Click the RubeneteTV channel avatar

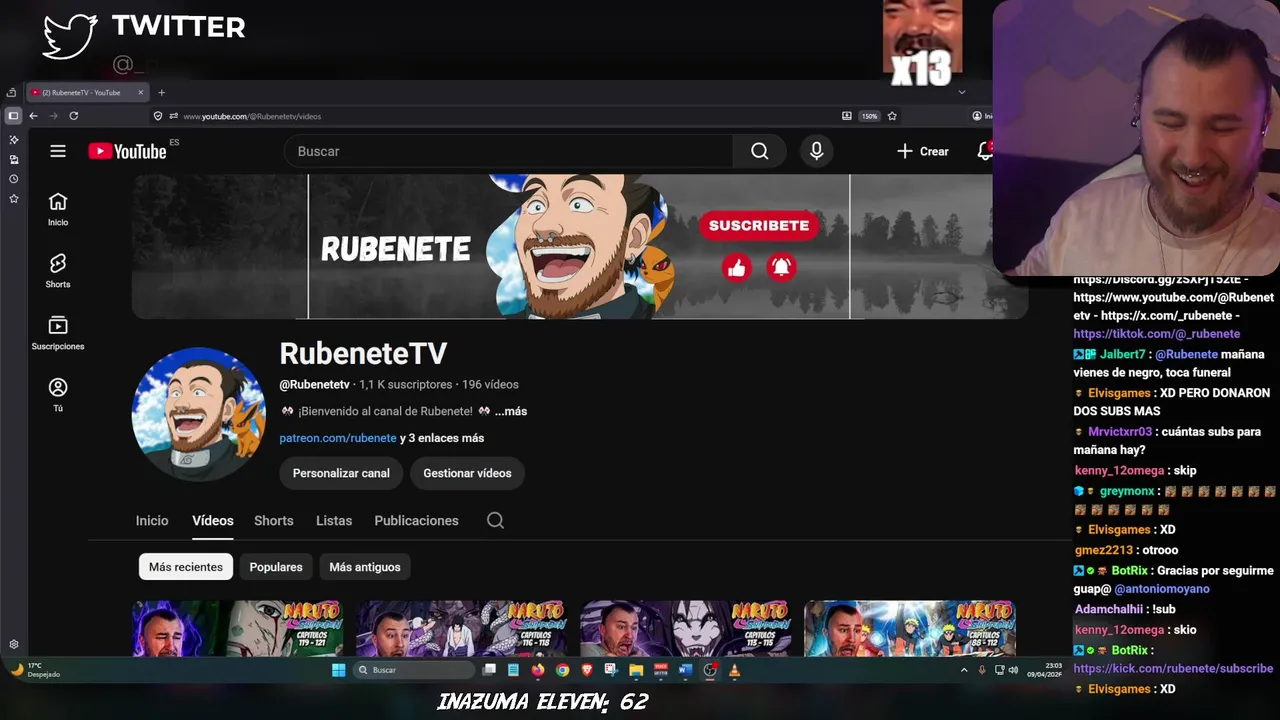coord(199,414)
